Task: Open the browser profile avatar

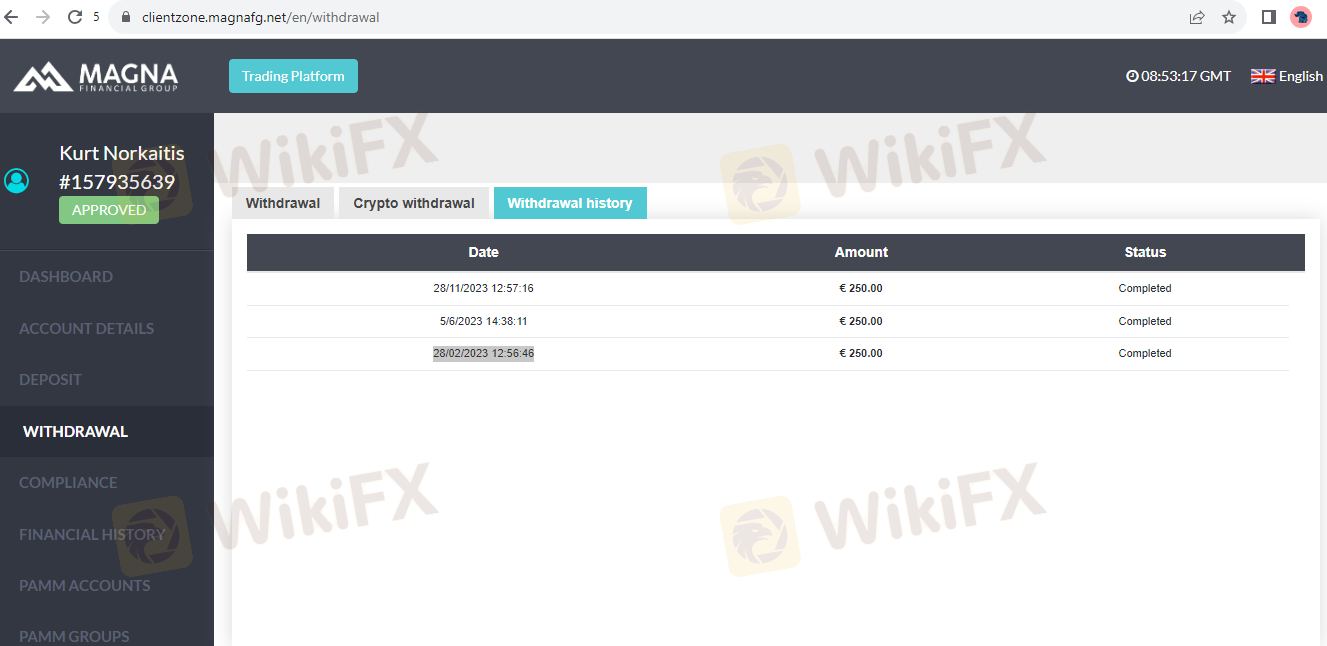Action: tap(1301, 17)
